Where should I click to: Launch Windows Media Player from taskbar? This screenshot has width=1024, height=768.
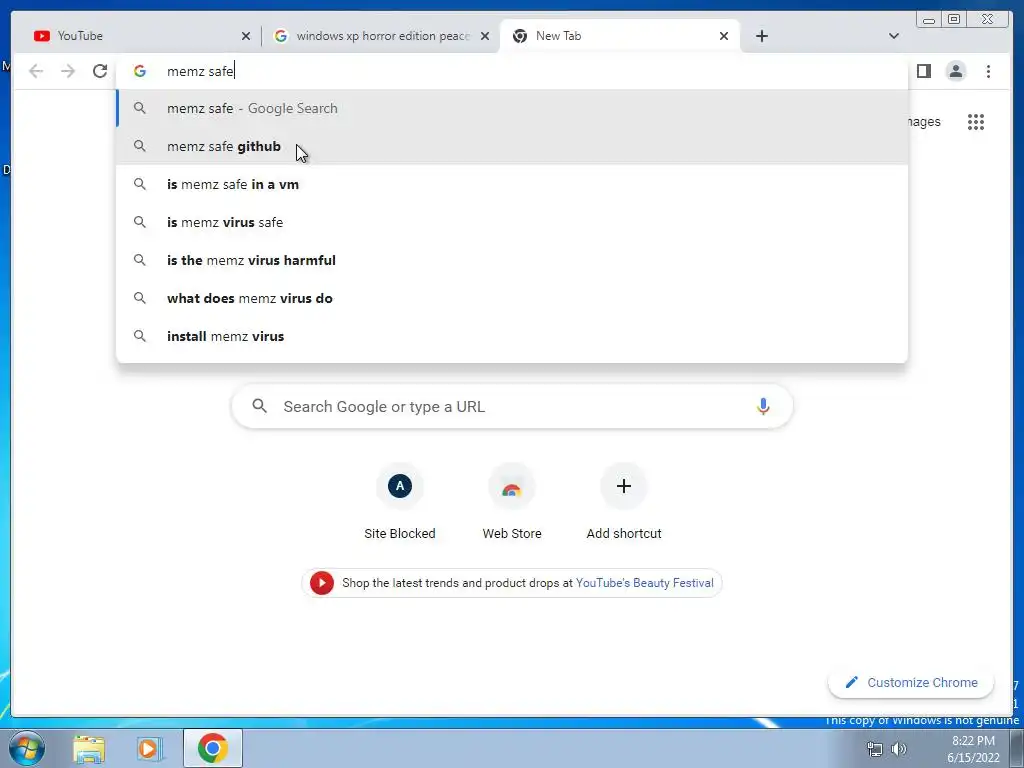pos(150,748)
